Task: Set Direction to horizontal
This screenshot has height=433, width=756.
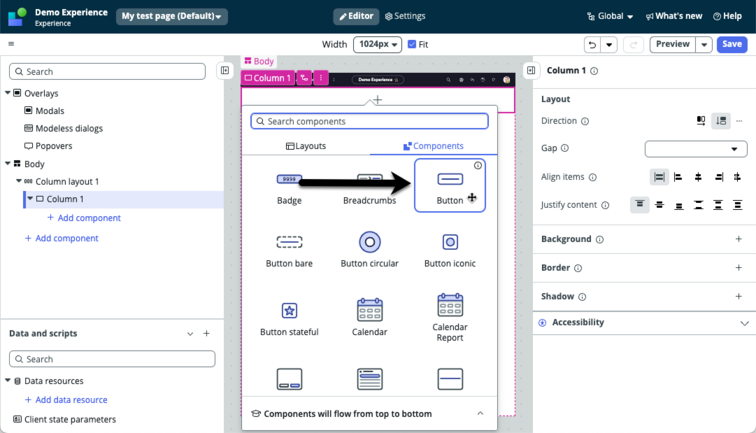Action: pyautogui.click(x=701, y=121)
